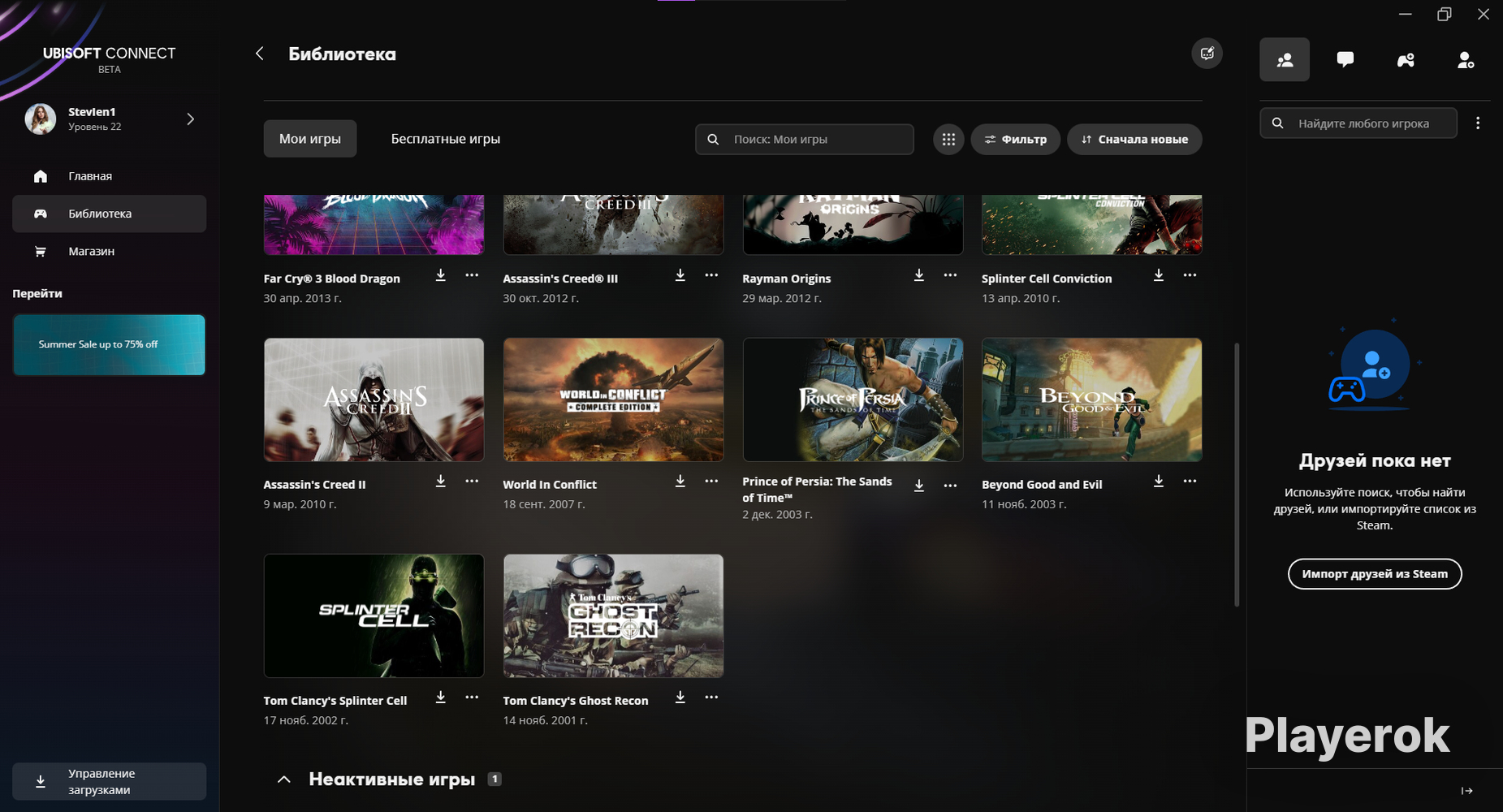The image size is (1503, 812).
Task: Collapse the Неактивные игры section
Action: click(x=283, y=780)
